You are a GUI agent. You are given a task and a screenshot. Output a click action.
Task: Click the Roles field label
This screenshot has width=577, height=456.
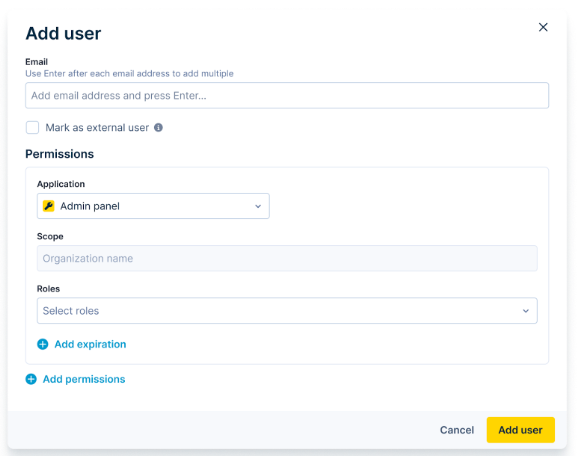48,289
